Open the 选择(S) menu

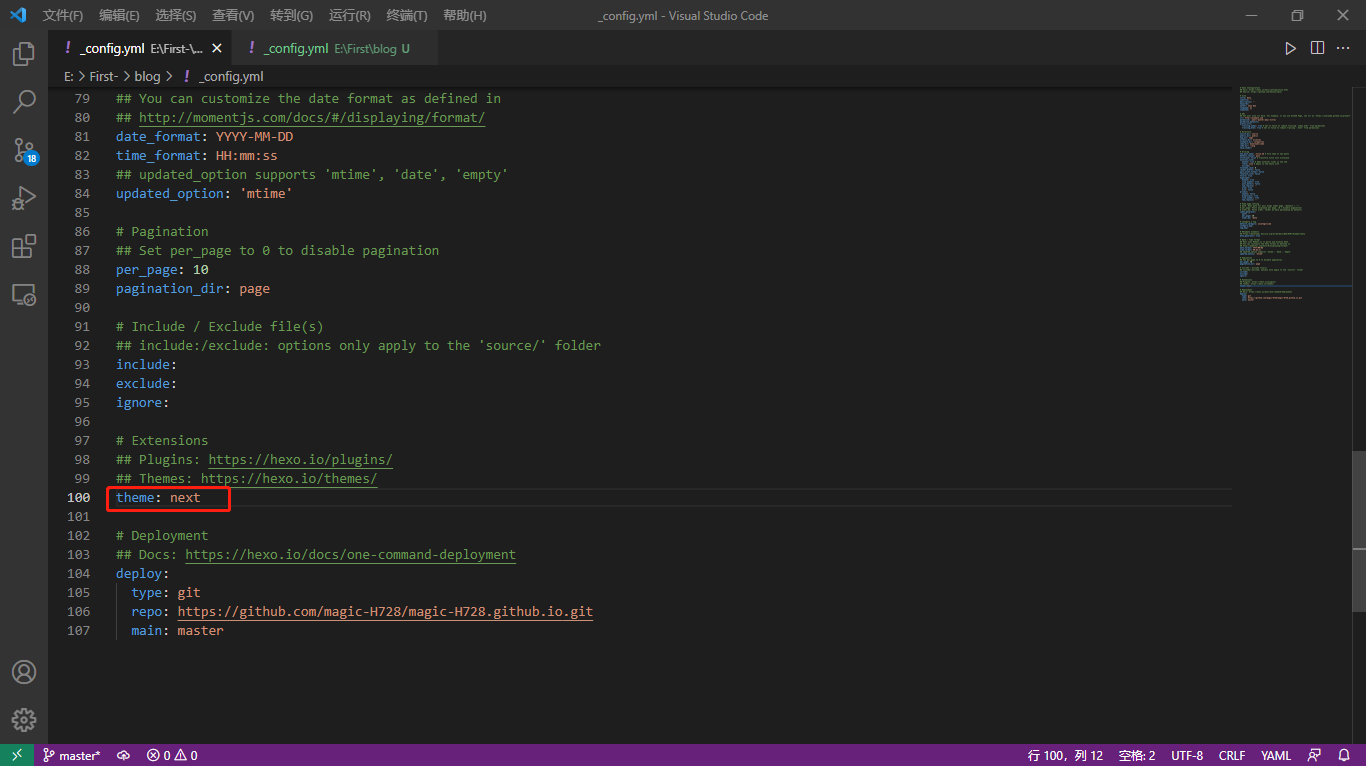click(176, 15)
